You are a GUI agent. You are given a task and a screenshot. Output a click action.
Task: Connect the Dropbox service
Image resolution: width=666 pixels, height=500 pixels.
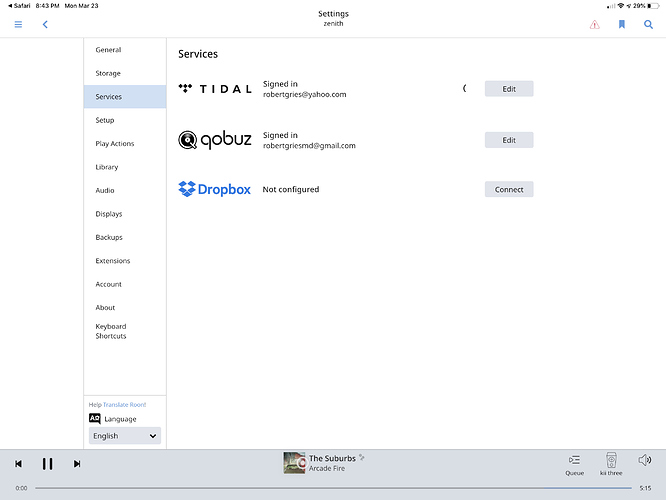[509, 189]
